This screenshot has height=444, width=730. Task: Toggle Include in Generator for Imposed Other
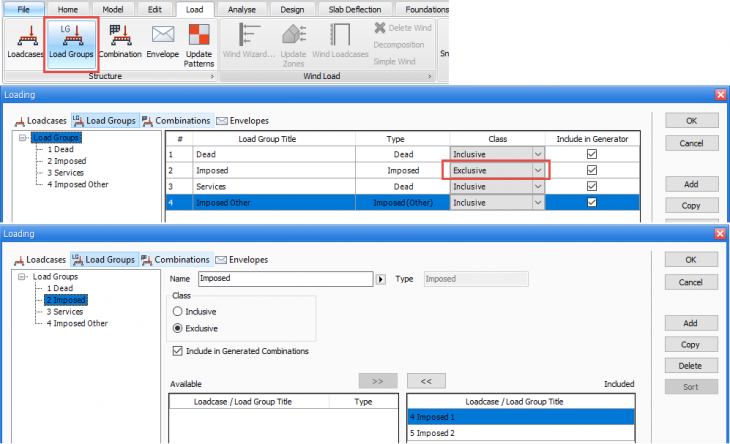pos(592,202)
